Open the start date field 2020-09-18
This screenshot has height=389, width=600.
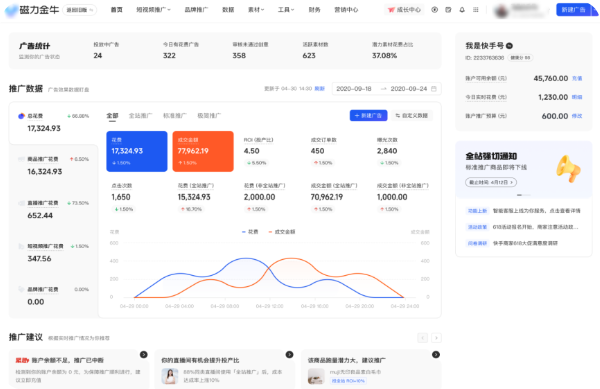coord(354,89)
